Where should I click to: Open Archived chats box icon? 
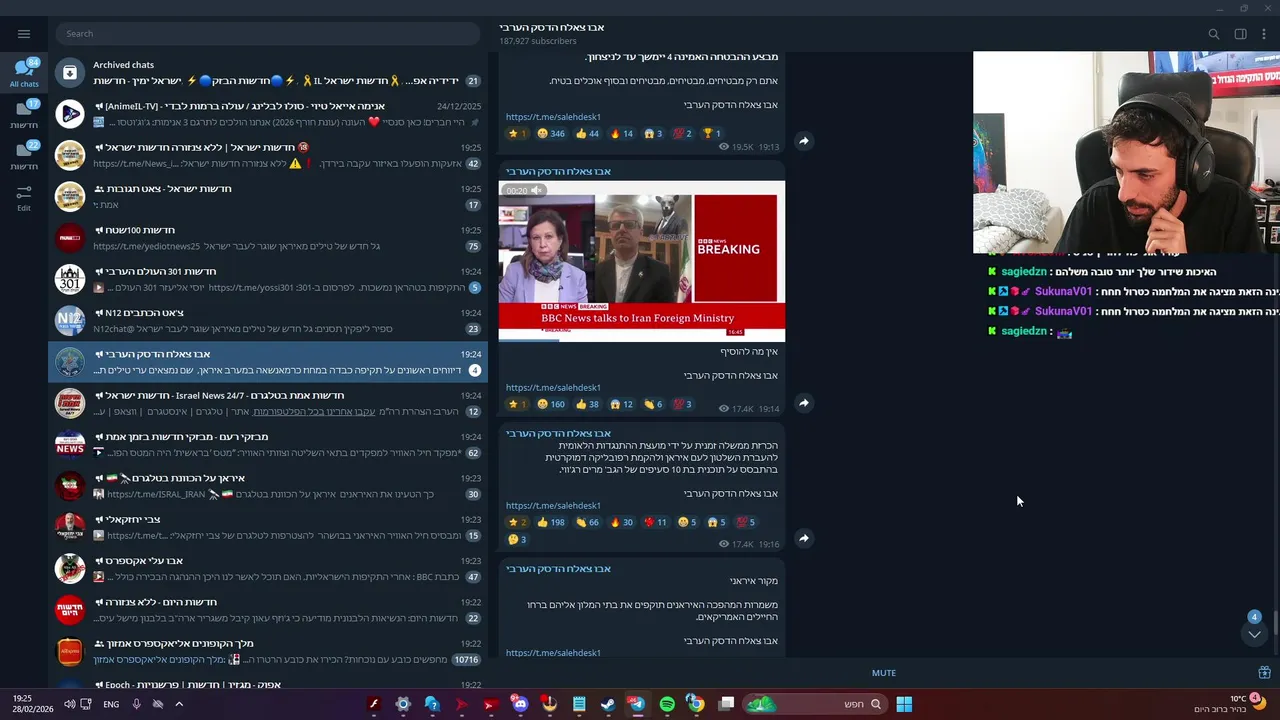70,72
